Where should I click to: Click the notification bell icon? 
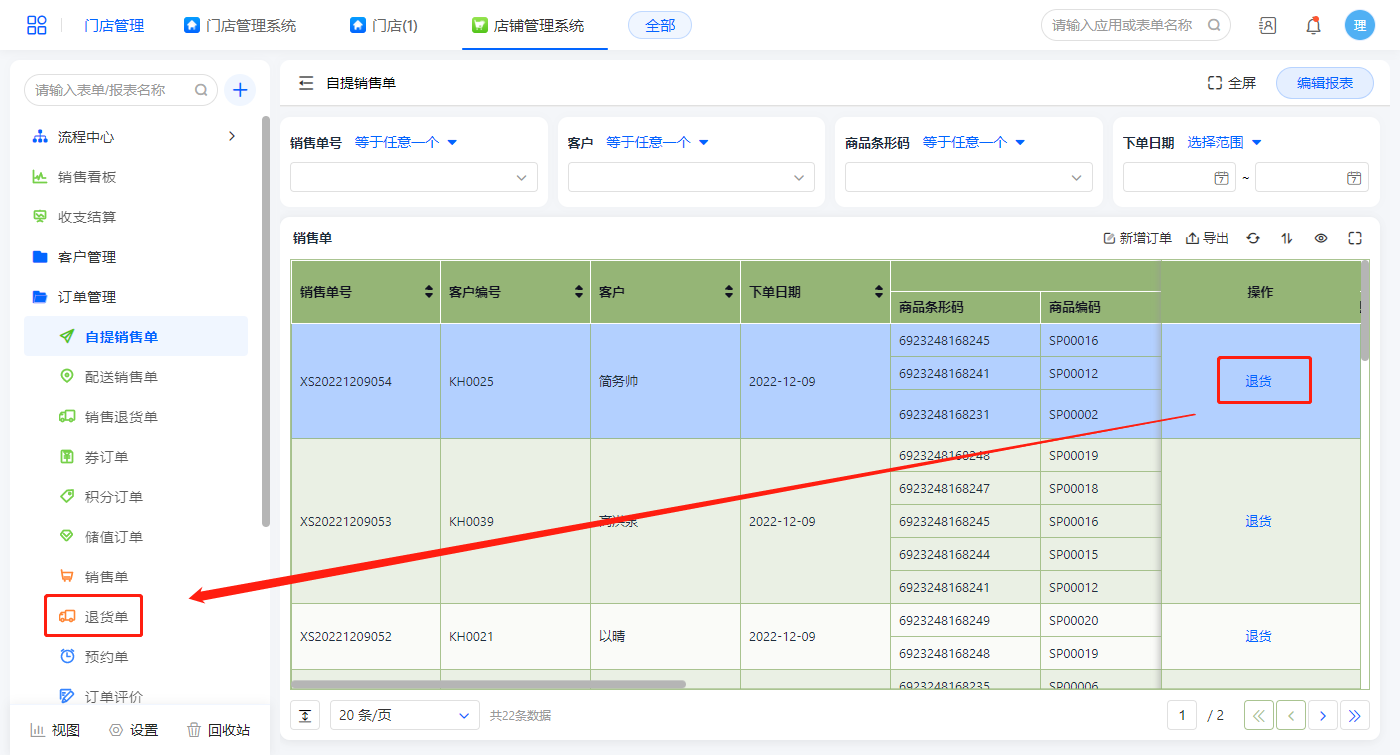pos(1313,26)
